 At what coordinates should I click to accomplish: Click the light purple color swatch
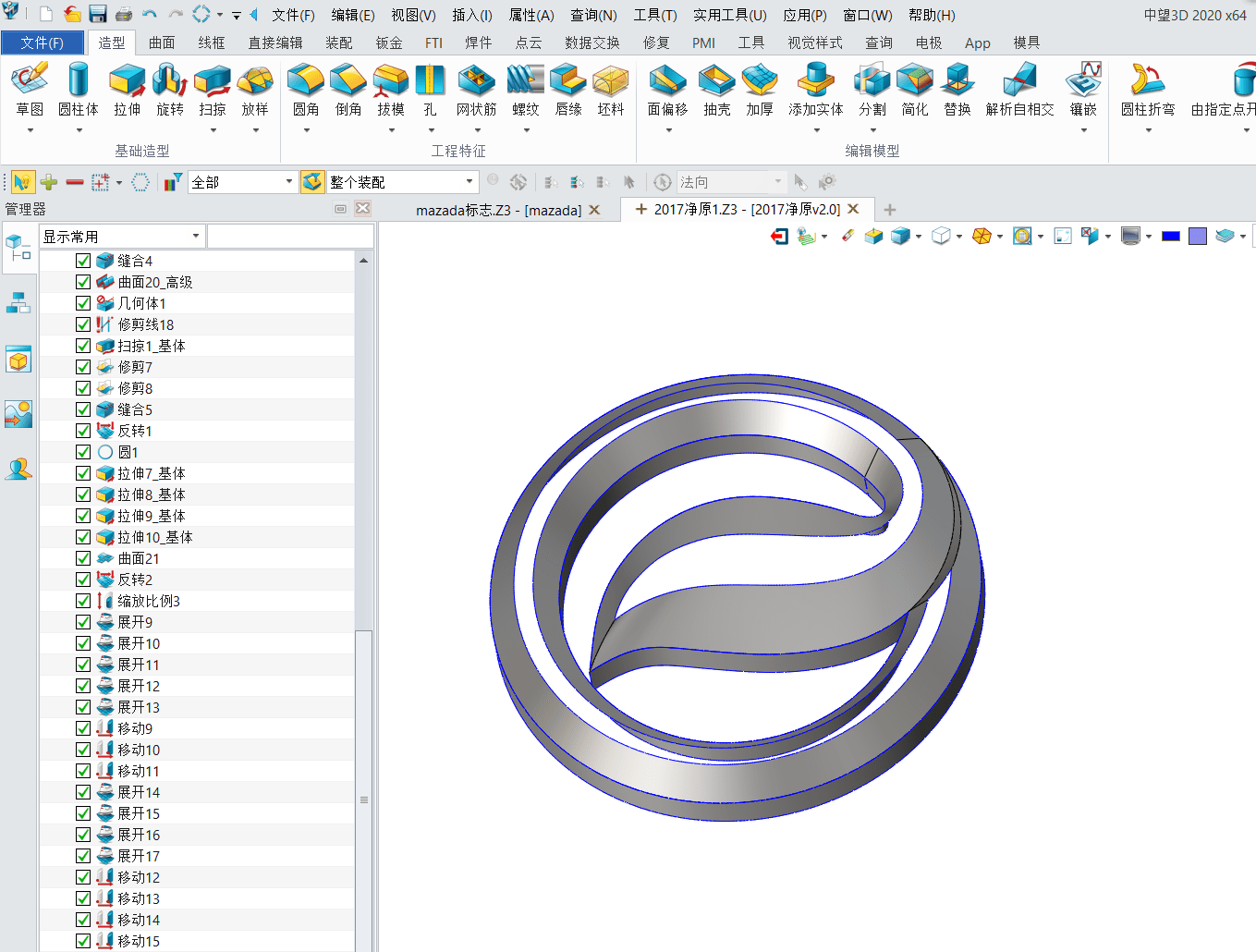1198,237
